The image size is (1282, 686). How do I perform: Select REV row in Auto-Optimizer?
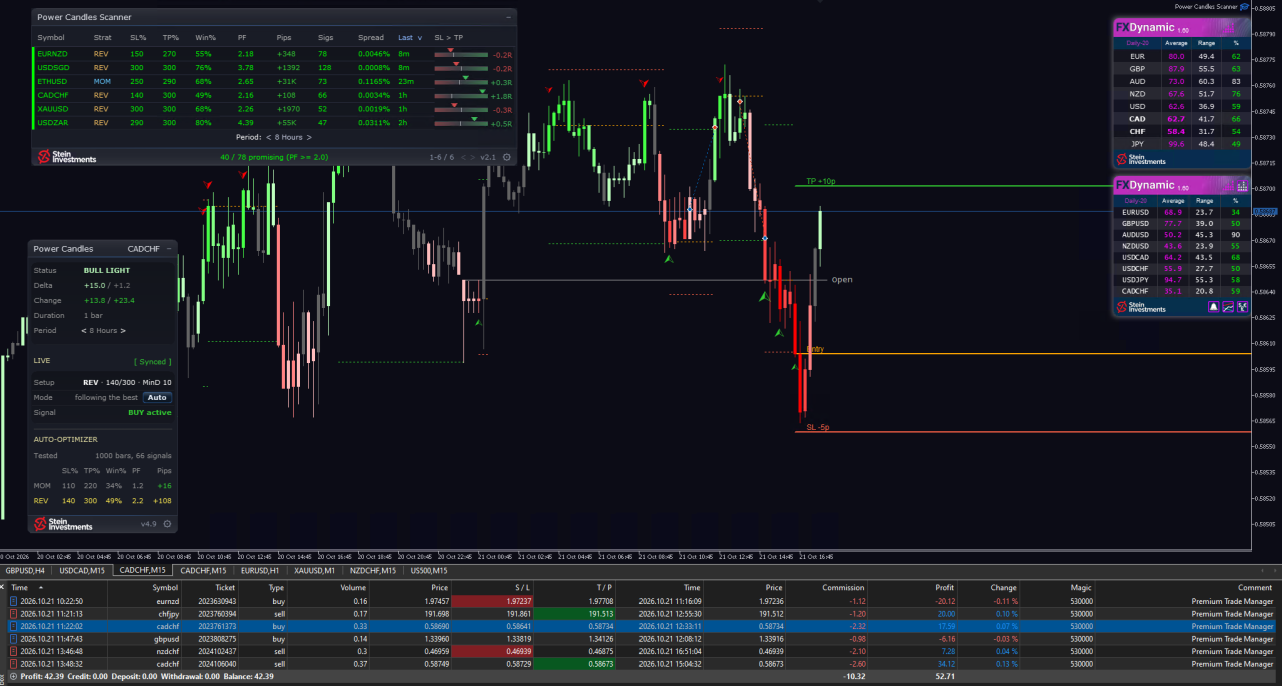pos(103,500)
